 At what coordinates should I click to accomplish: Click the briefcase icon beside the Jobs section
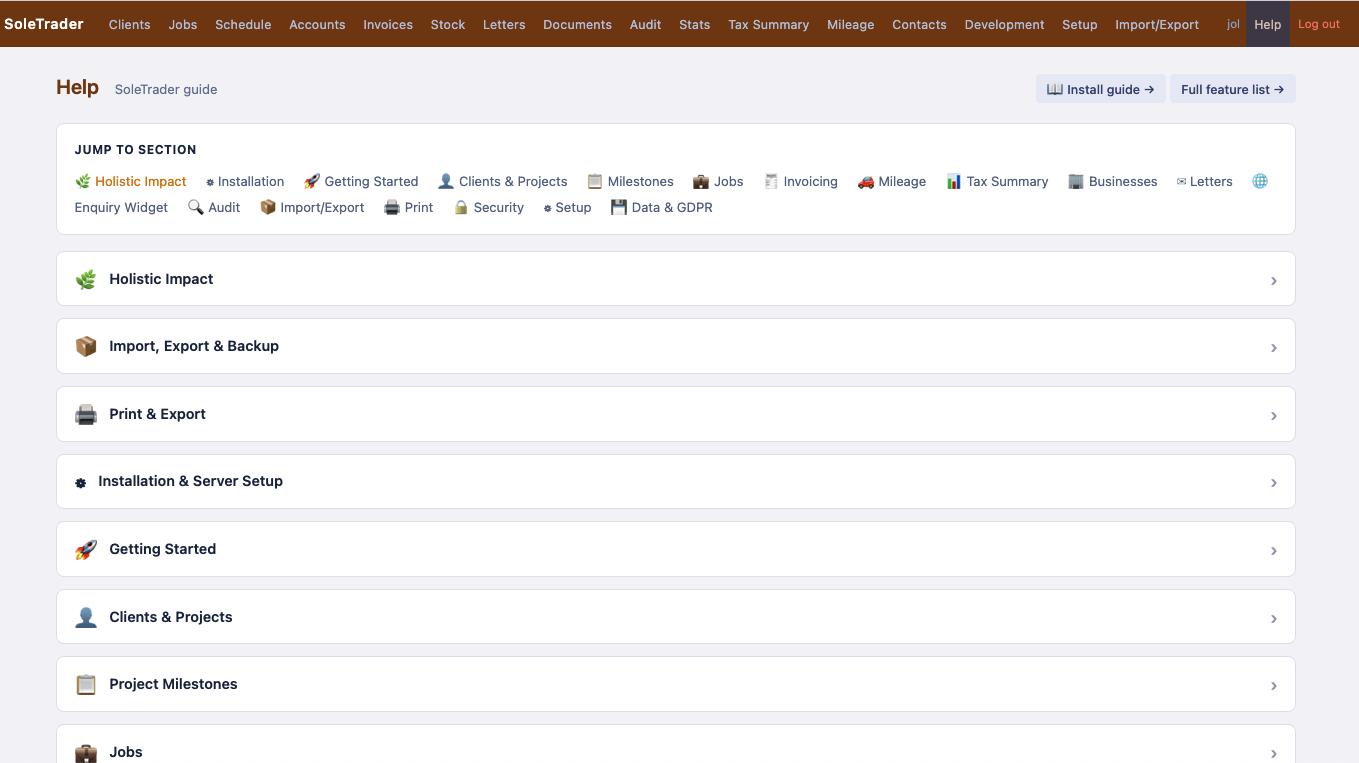click(x=86, y=753)
